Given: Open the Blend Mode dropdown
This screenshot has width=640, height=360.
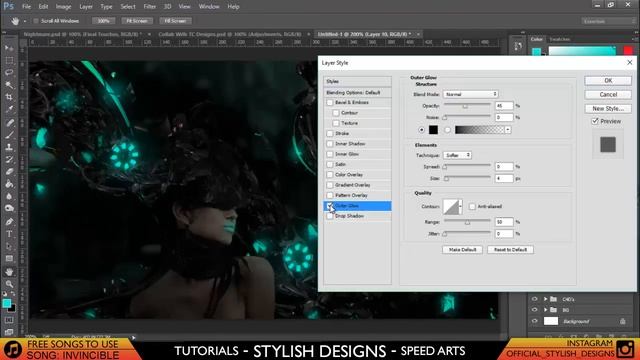Looking at the screenshot, I should 470,94.
